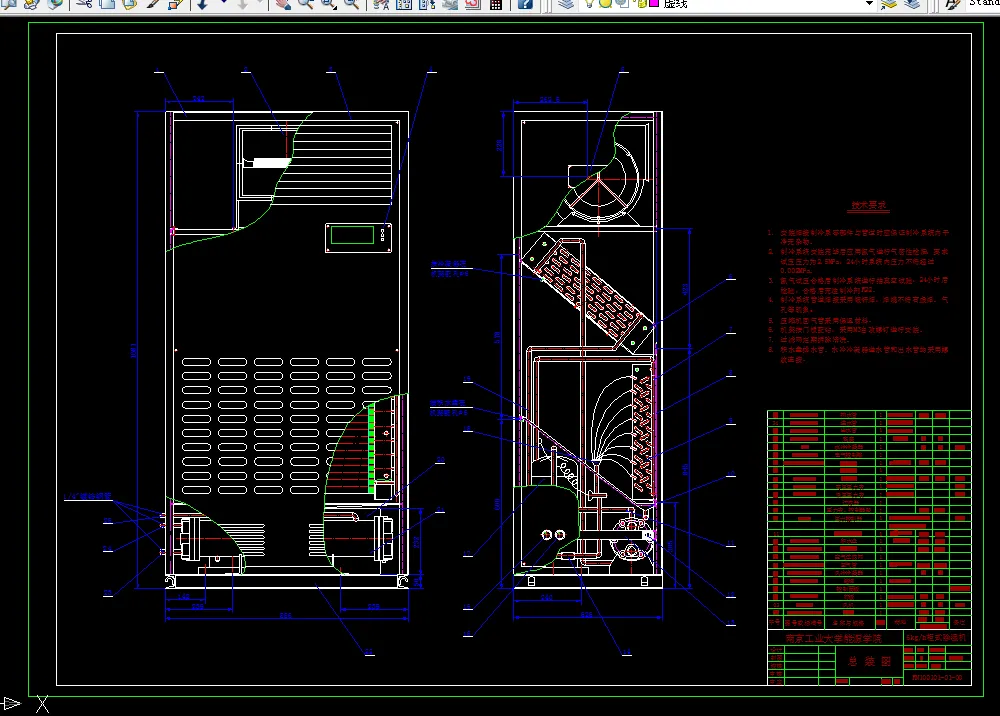The image size is (1000, 716).
Task: Open the Layer Properties Manager icon
Action: (565, 3)
